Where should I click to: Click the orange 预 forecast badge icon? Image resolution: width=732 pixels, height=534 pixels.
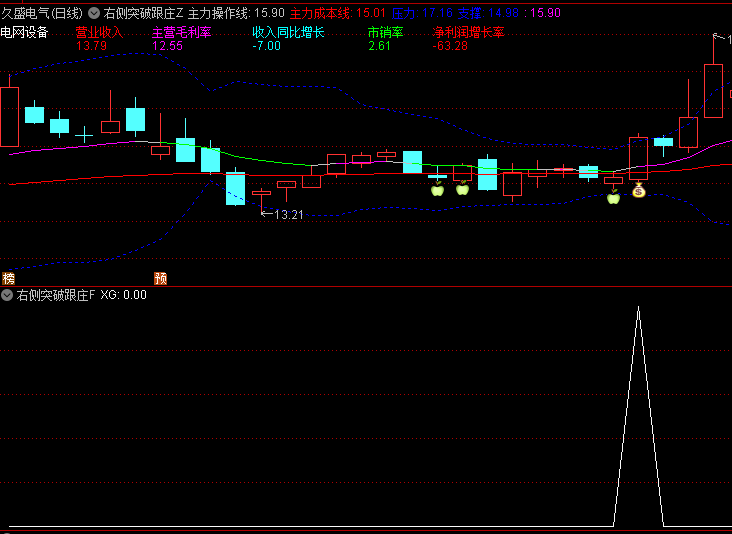(161, 279)
